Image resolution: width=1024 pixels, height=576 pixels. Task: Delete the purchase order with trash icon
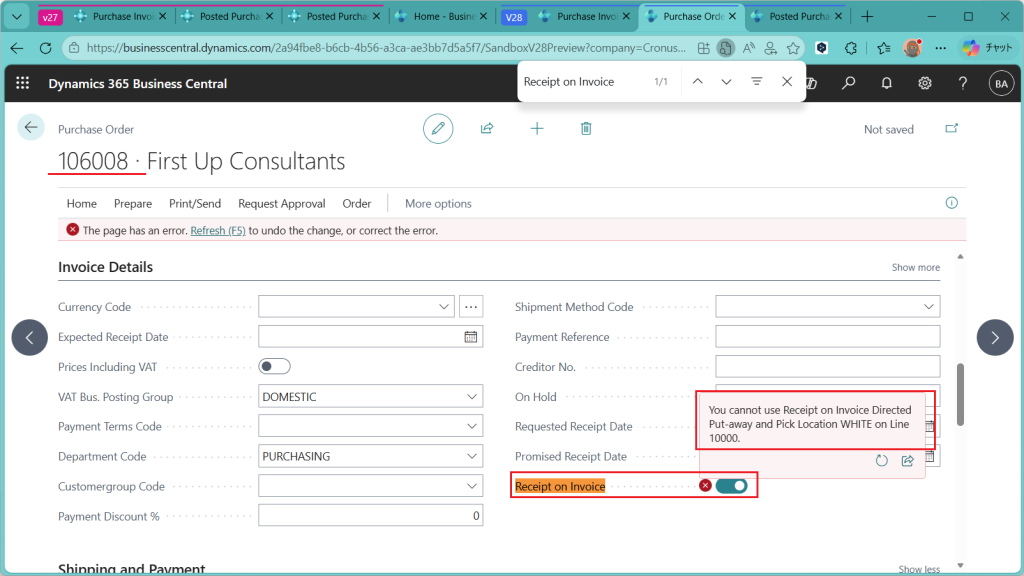586,128
